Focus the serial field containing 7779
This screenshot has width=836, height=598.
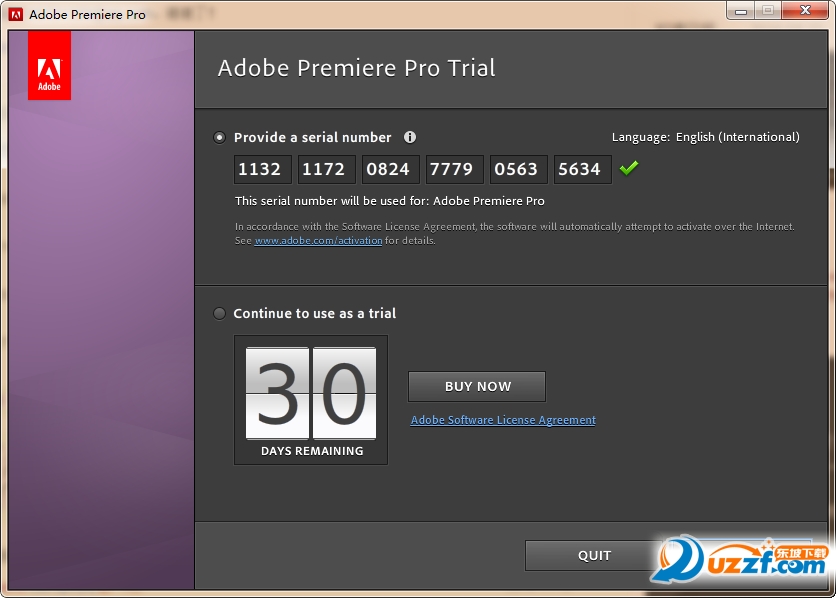coord(455,169)
